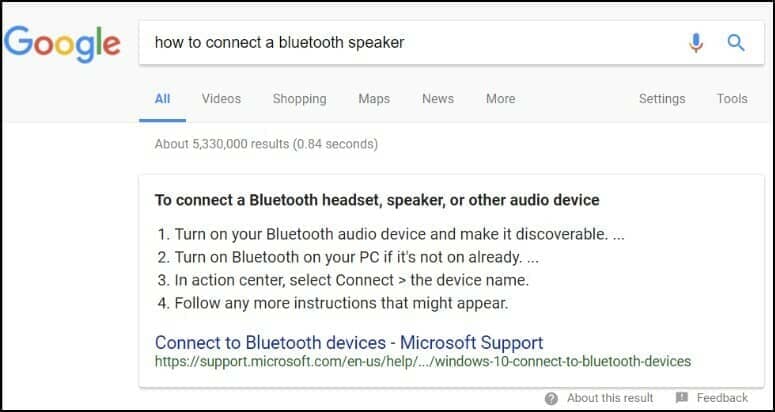Go to the News tab
775x412 pixels.
point(438,99)
